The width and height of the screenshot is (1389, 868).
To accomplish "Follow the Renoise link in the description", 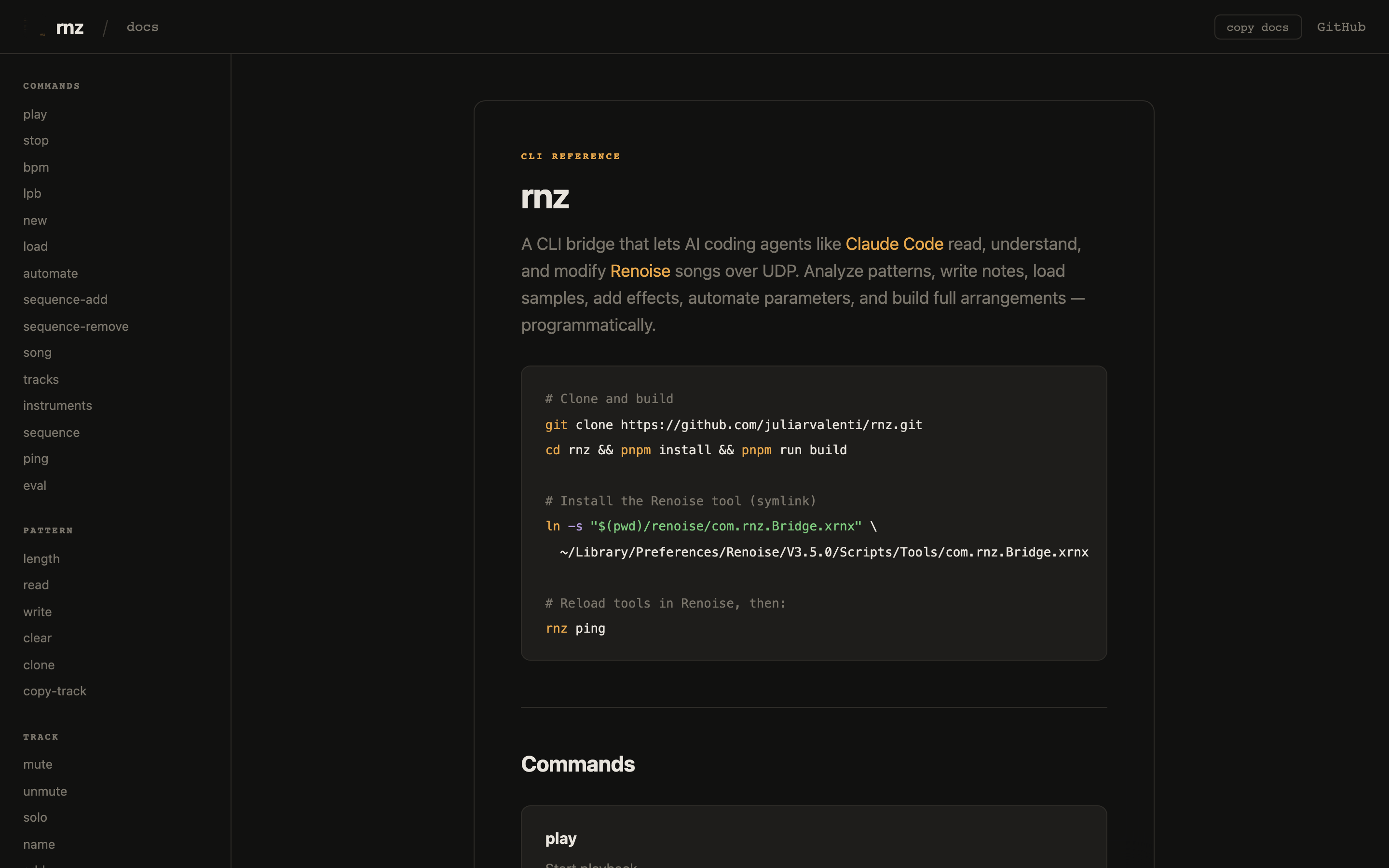I will point(640,271).
